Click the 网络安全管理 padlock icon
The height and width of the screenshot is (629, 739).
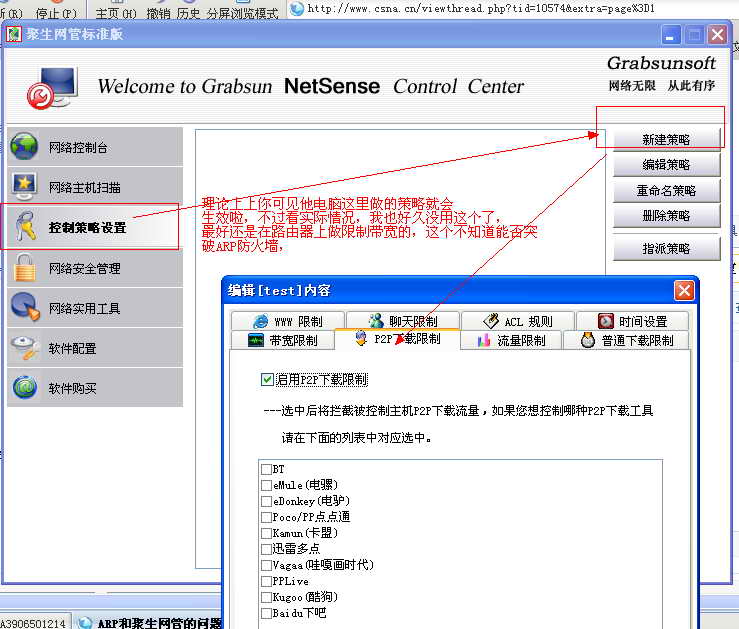click(x=25, y=267)
